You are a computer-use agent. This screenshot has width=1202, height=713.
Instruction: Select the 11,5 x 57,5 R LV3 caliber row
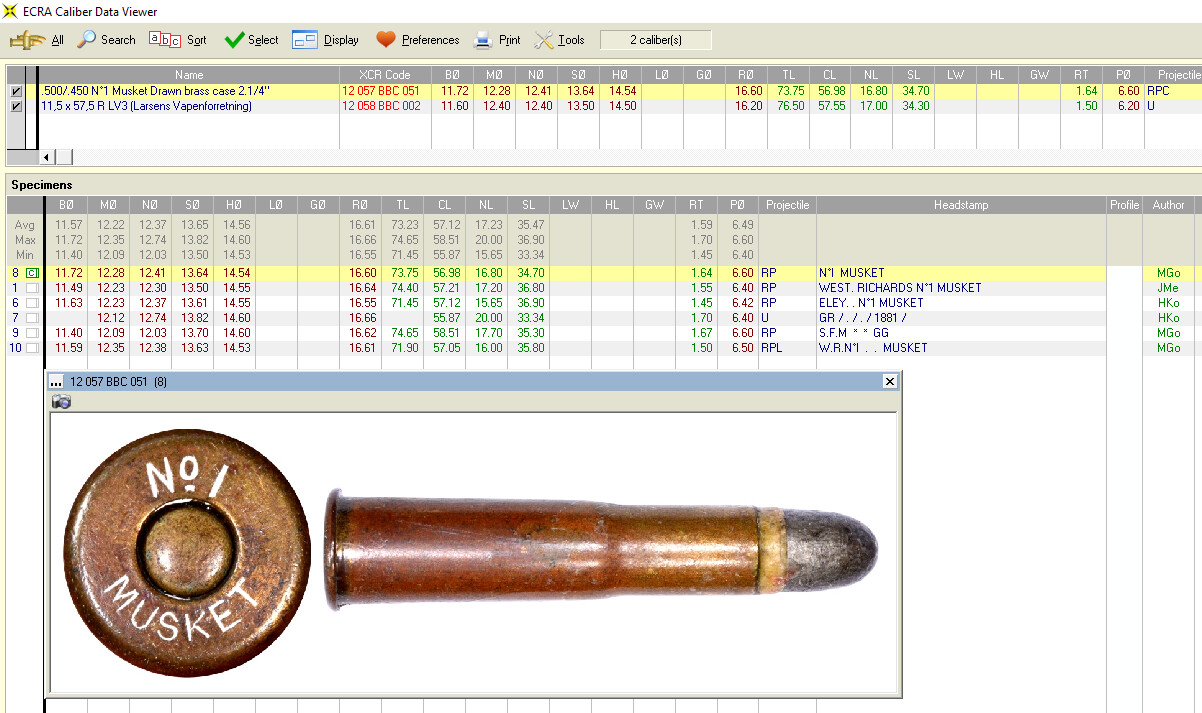(x=620, y=106)
